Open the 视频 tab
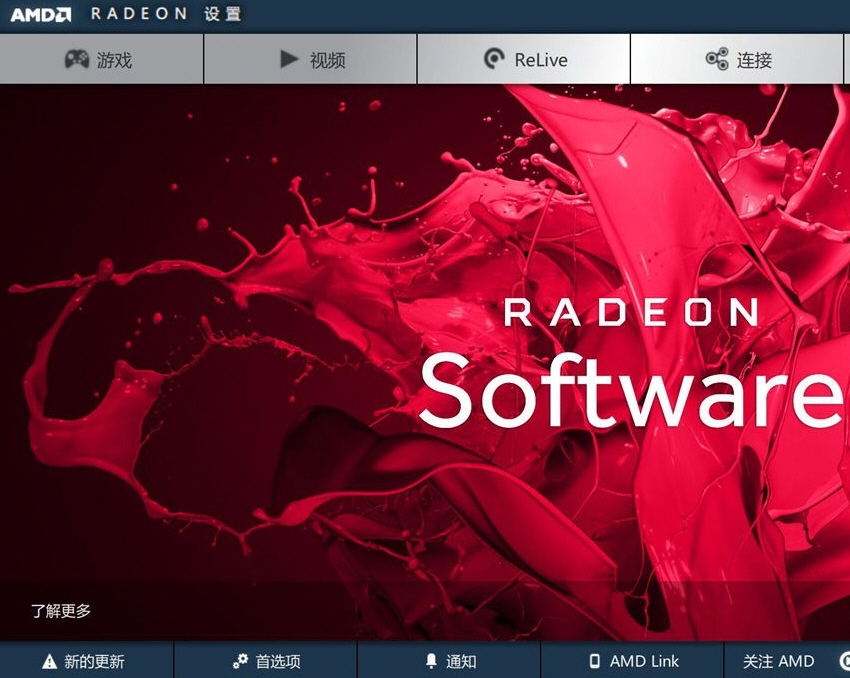Viewport: 850px width, 678px height. click(x=310, y=59)
